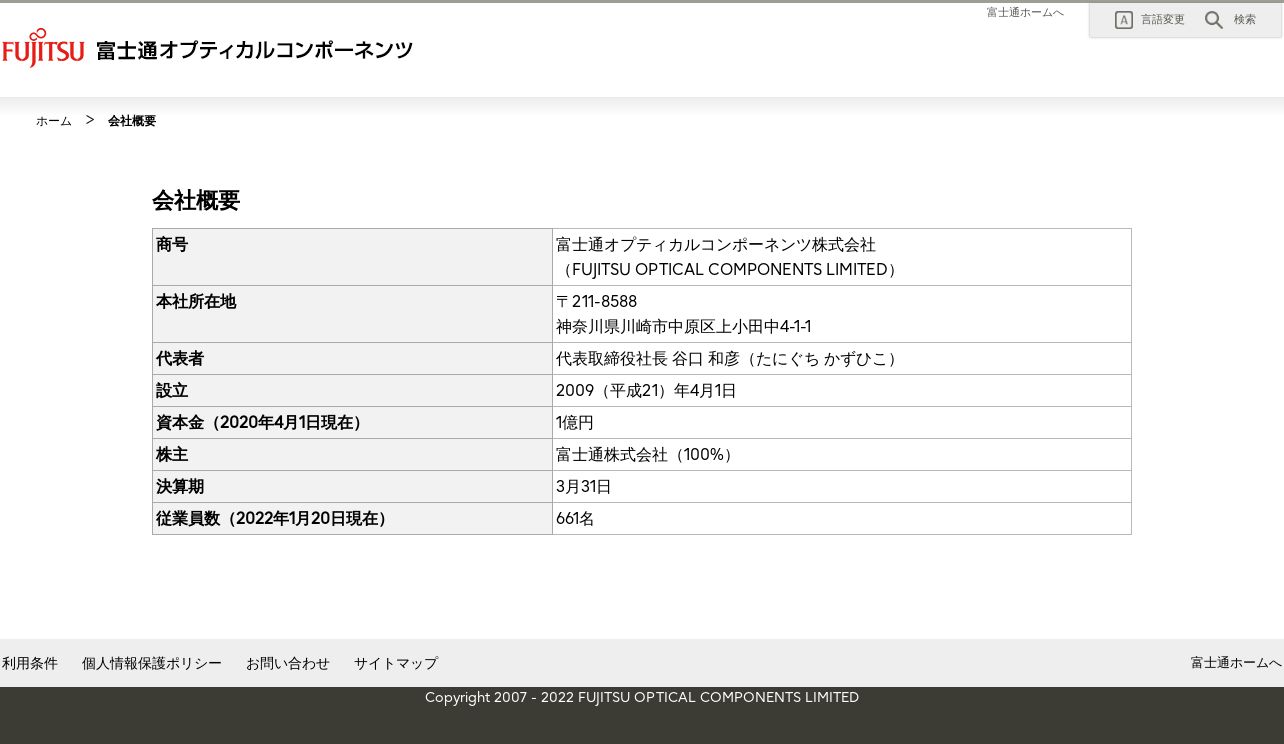The height and width of the screenshot is (744, 1284).
Task: Click the 1億円 capital value
Action: (x=575, y=423)
